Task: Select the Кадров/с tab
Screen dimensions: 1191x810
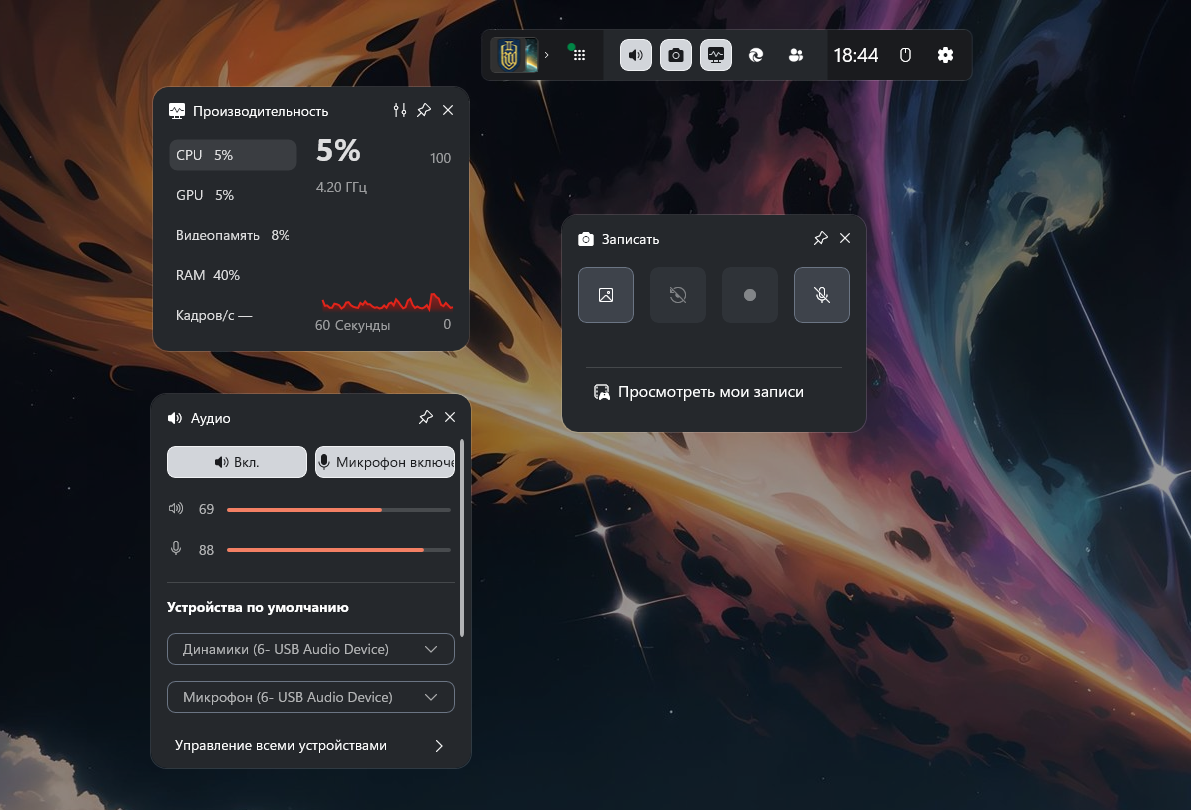Action: (232, 315)
